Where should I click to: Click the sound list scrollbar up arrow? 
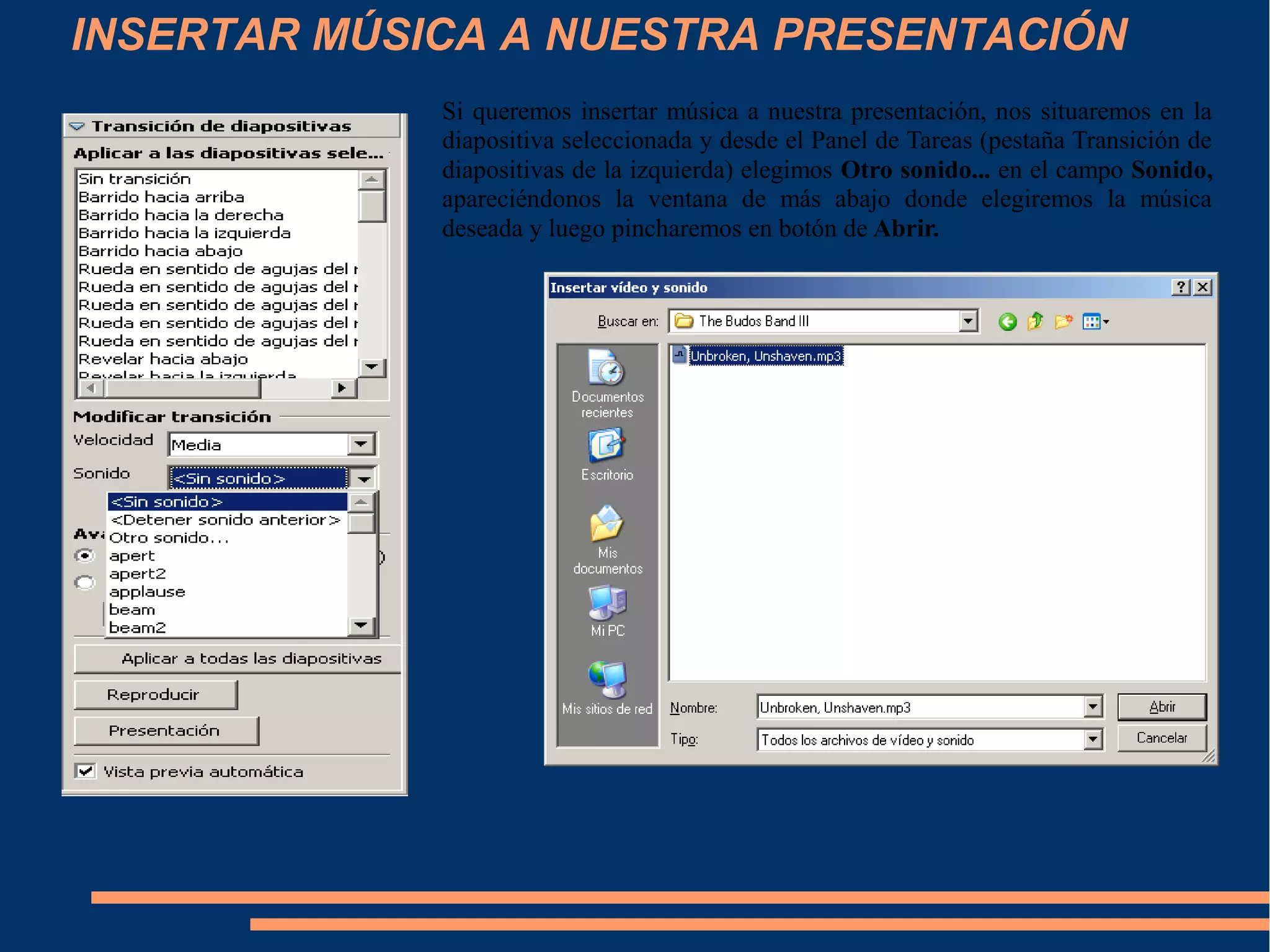tap(362, 502)
